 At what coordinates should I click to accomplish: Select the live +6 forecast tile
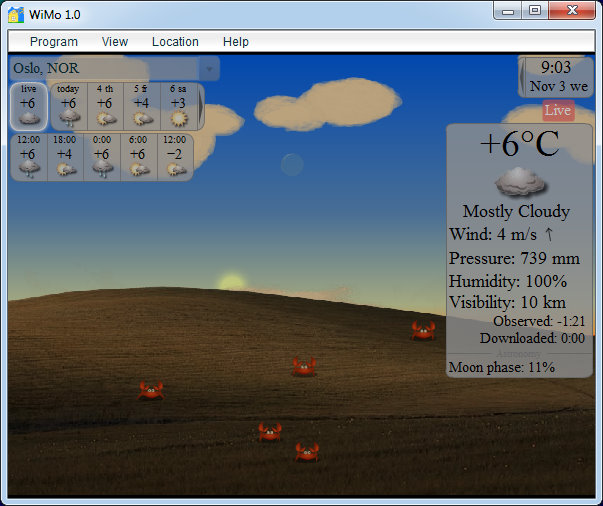coord(29,107)
